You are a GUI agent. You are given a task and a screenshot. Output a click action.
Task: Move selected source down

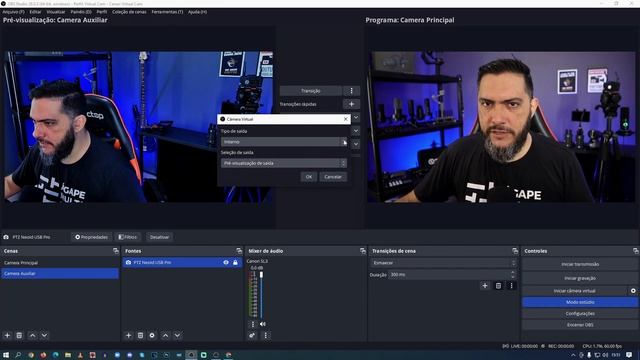point(177,335)
